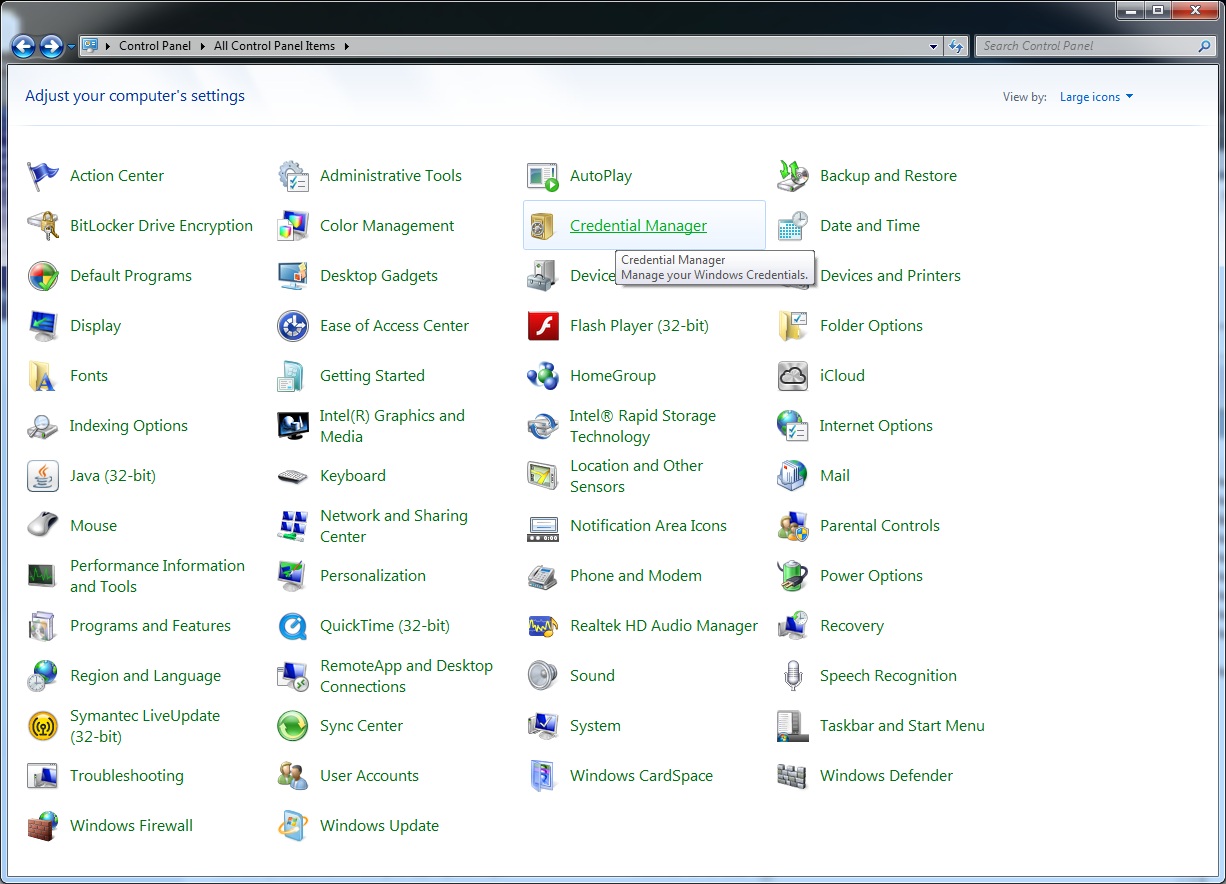This screenshot has width=1226, height=884.
Task: Click the BitLocker Drive Encryption keys icon
Action: coord(42,226)
